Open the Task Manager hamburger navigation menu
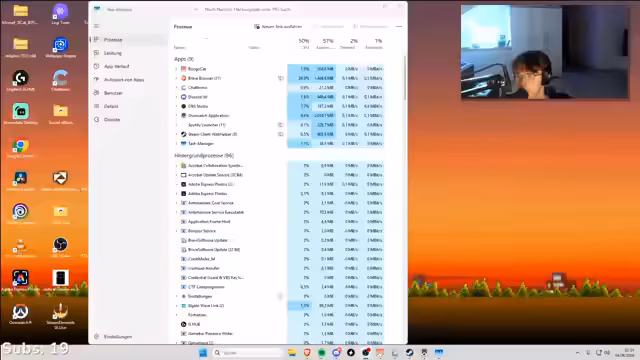640x360 pixels. [97, 26]
